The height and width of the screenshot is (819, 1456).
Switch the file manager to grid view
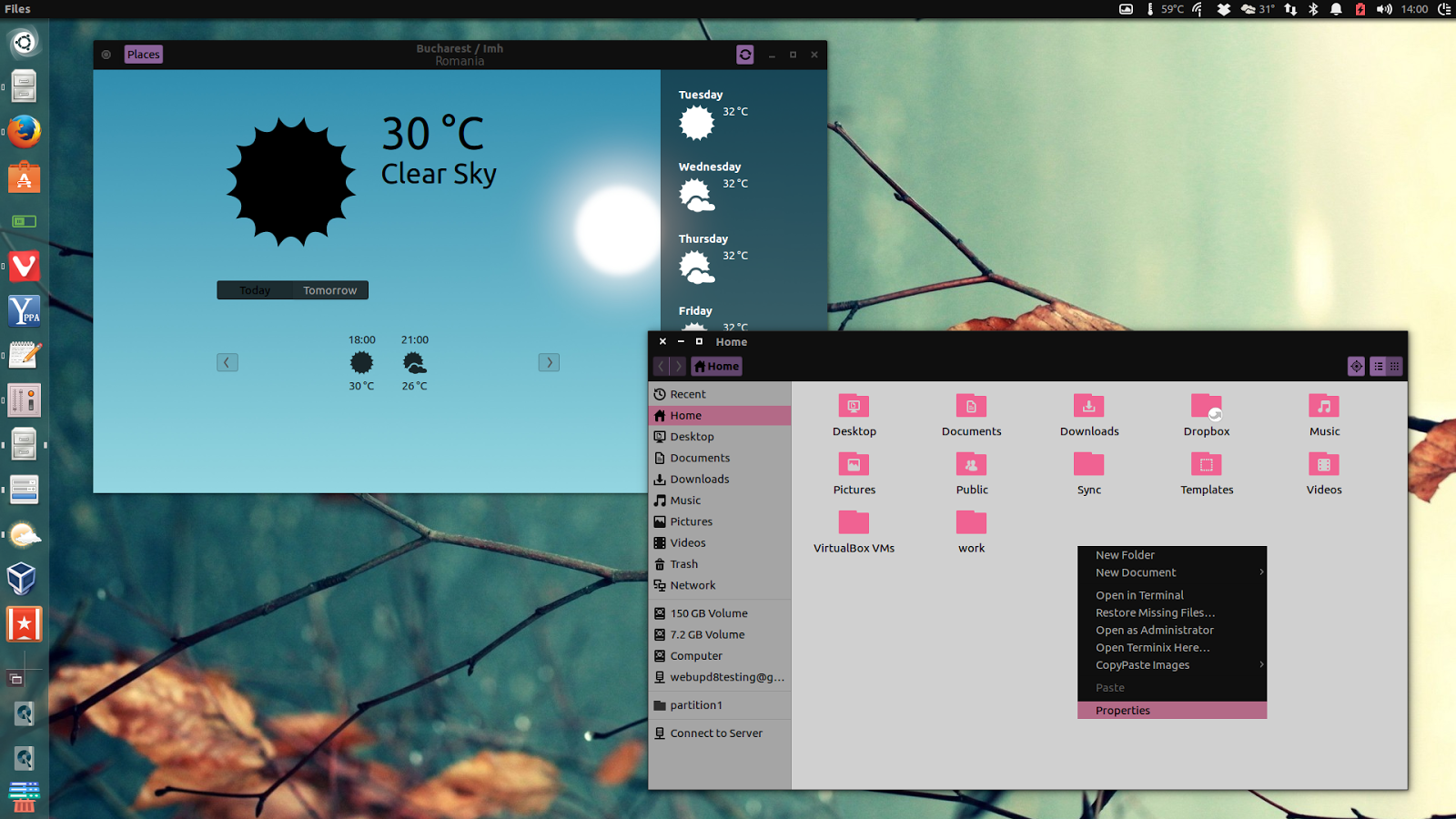[x=1395, y=366]
